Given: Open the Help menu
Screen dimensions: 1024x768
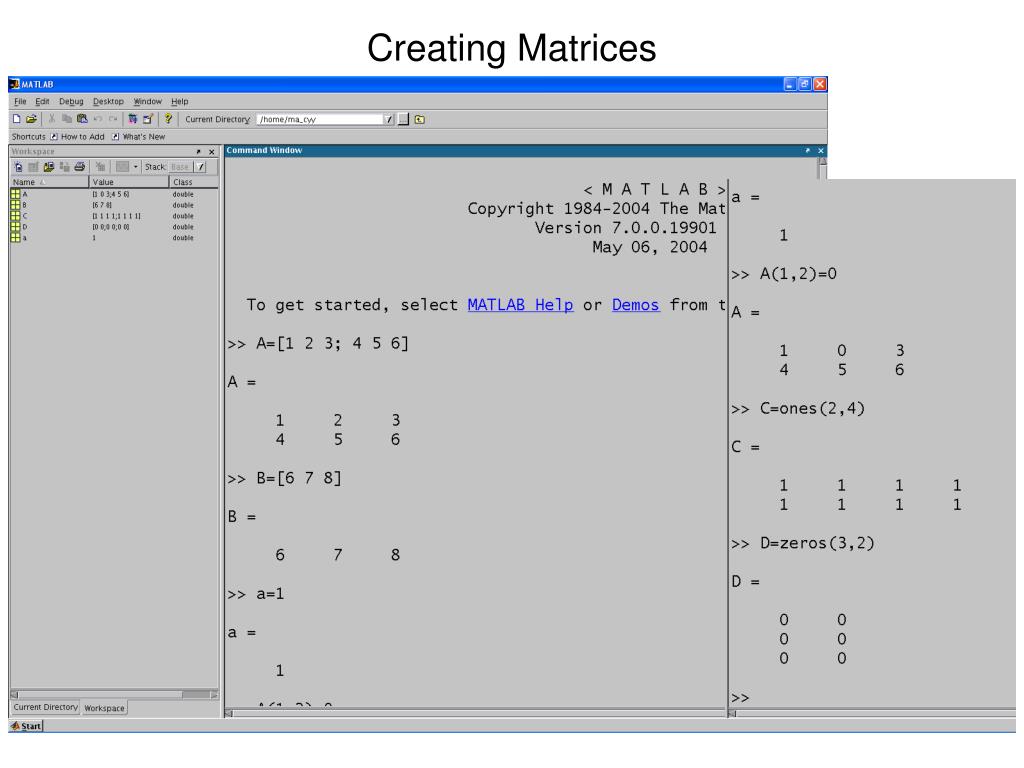Looking at the screenshot, I should [180, 101].
